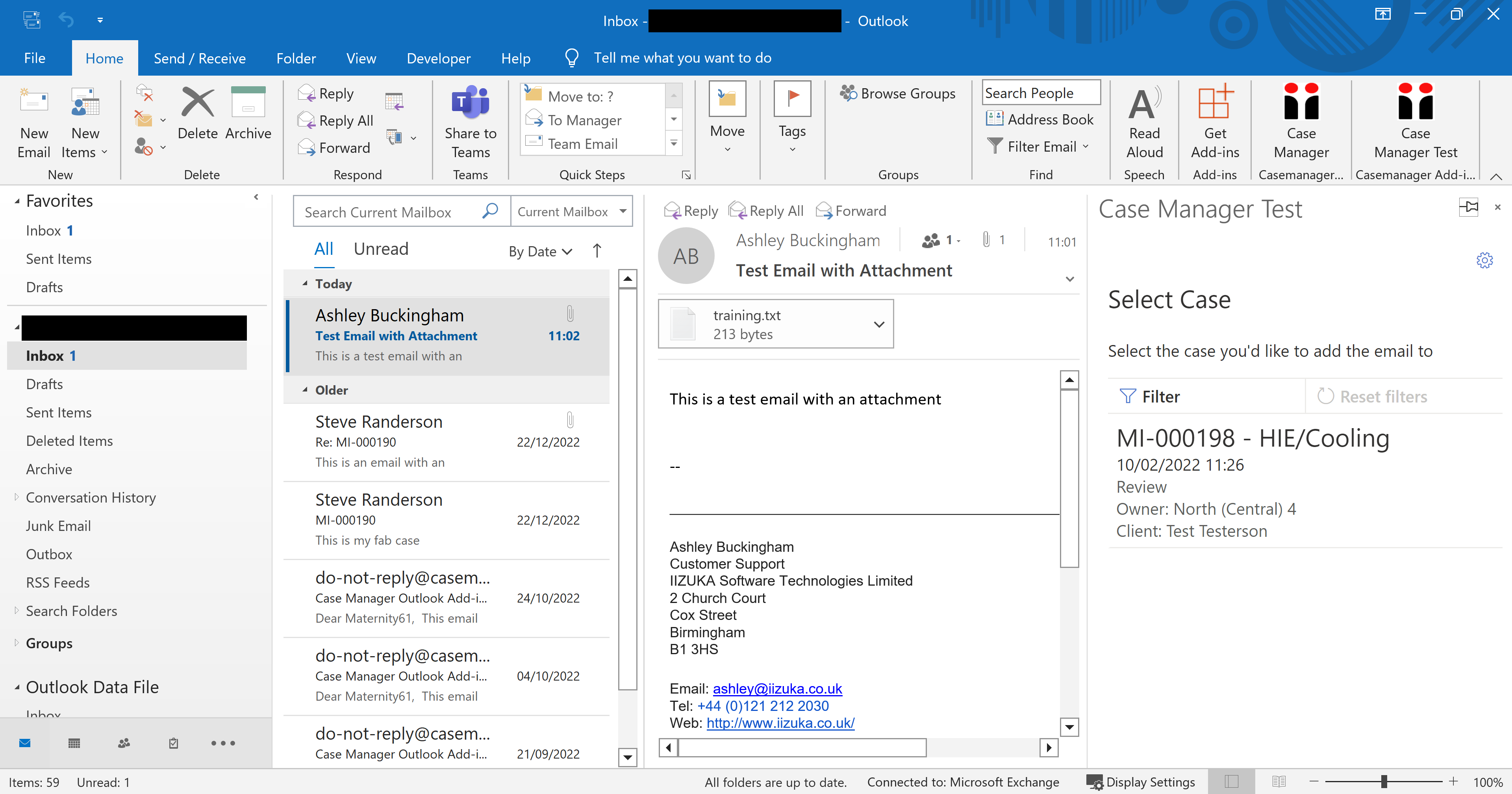Screen dimensions: 1512x794
Task: Launch the Case Manager Test add-in
Action: [x=1415, y=122]
